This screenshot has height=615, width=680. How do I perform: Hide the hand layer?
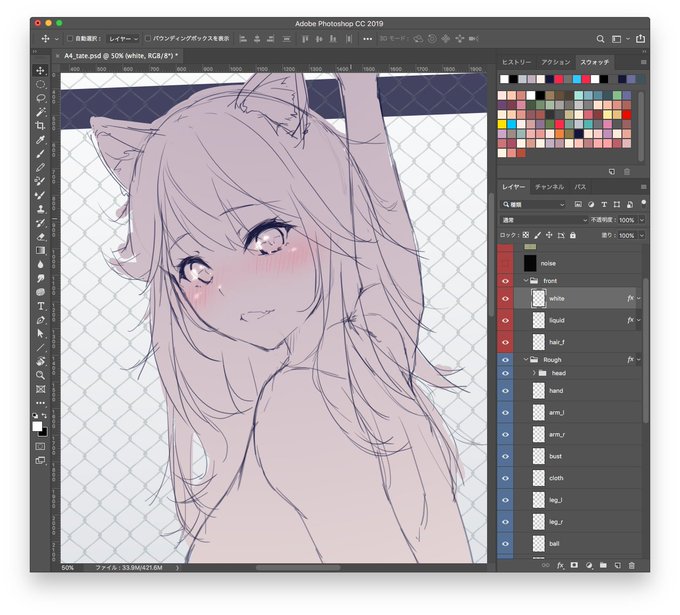(x=505, y=391)
